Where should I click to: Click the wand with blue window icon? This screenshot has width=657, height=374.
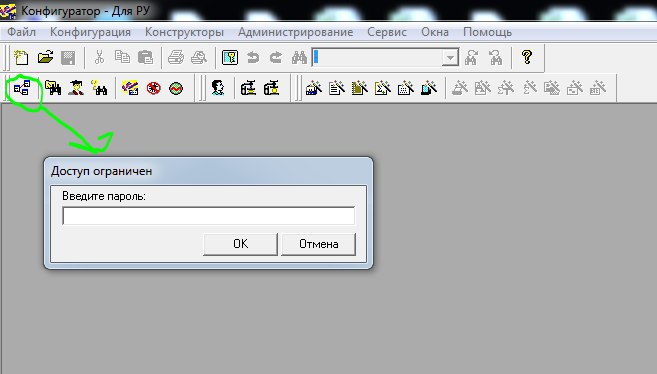429,88
